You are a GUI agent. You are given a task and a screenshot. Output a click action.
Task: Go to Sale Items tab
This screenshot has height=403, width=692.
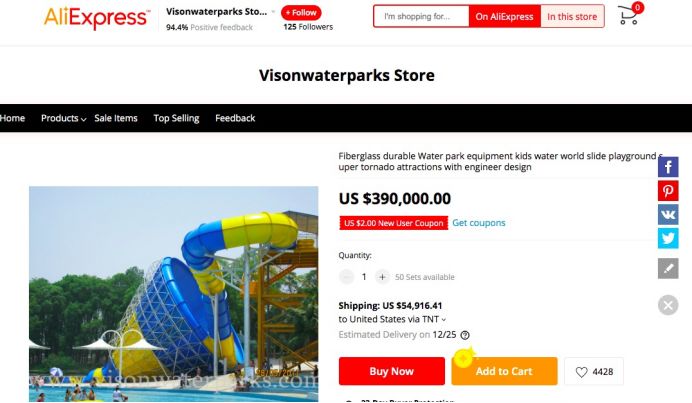(x=116, y=118)
